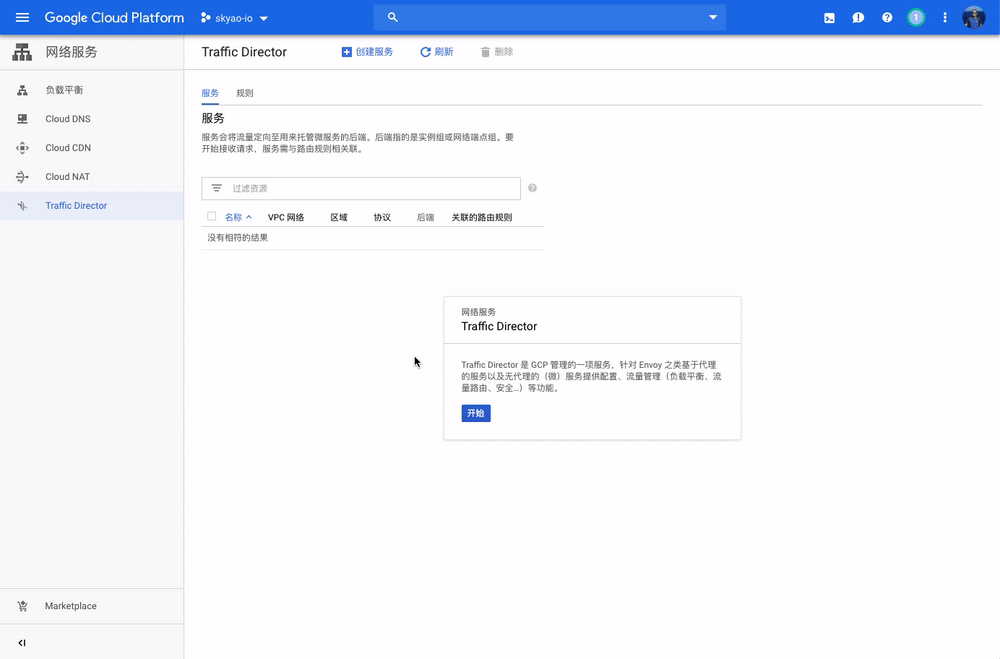The image size is (1000, 659).
Task: Focus the 过滤资源 filter input
Action: 361,188
